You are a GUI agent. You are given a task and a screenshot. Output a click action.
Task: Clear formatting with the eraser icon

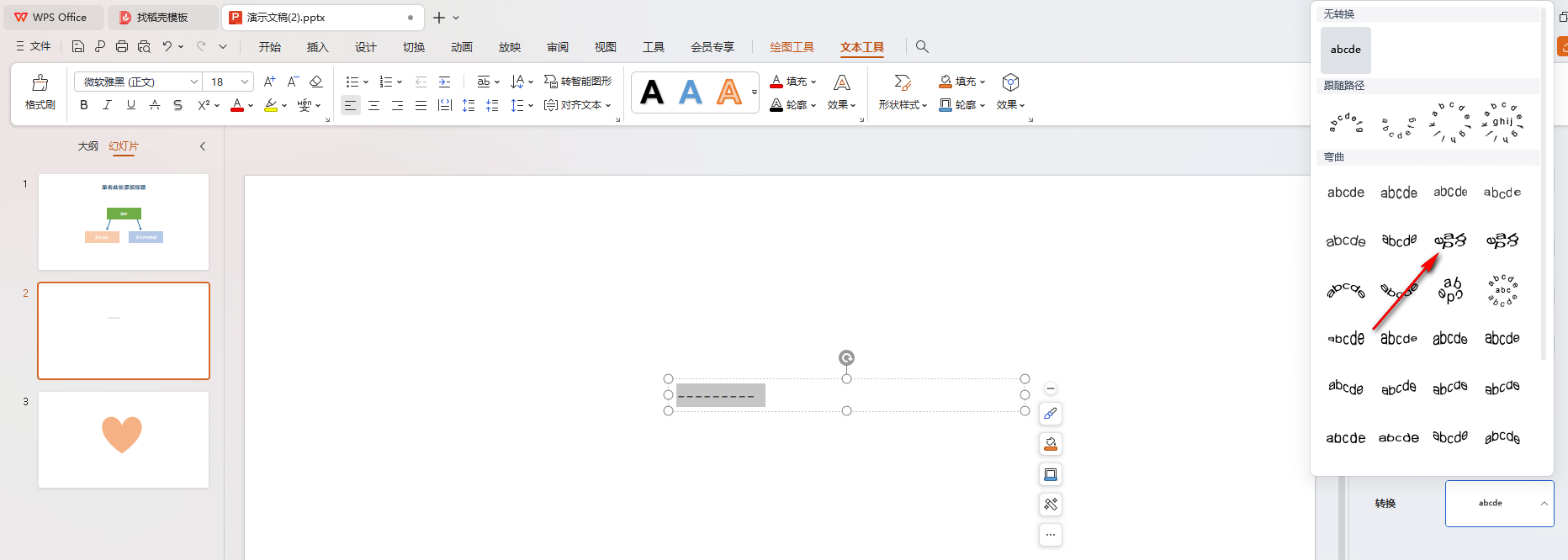click(316, 82)
